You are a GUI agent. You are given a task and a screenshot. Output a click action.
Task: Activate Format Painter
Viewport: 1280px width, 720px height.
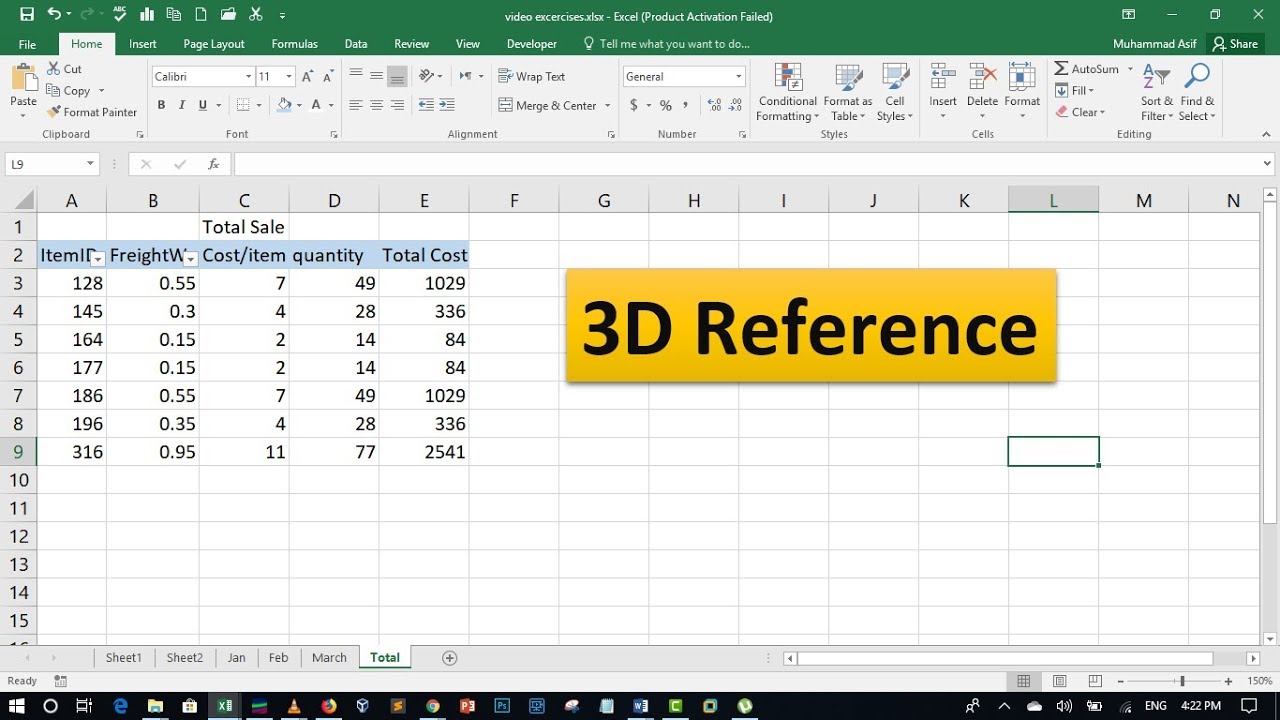pyautogui.click(x=92, y=112)
